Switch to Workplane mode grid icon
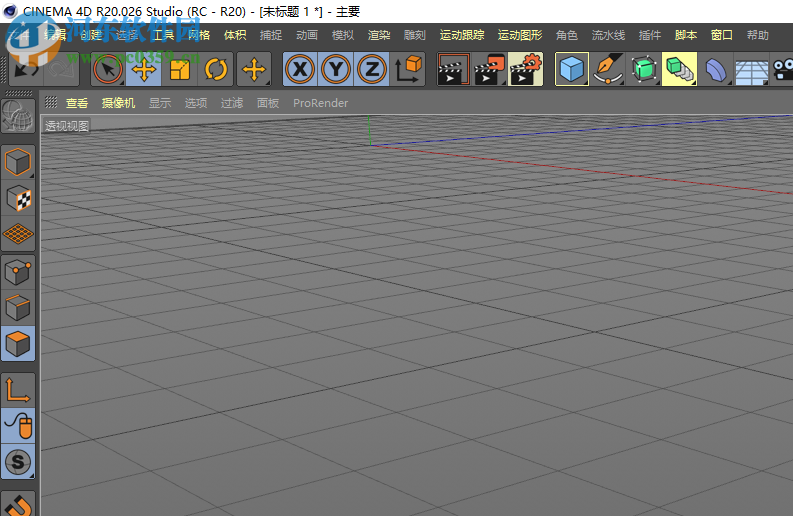This screenshot has height=516, width=793. click(18, 234)
